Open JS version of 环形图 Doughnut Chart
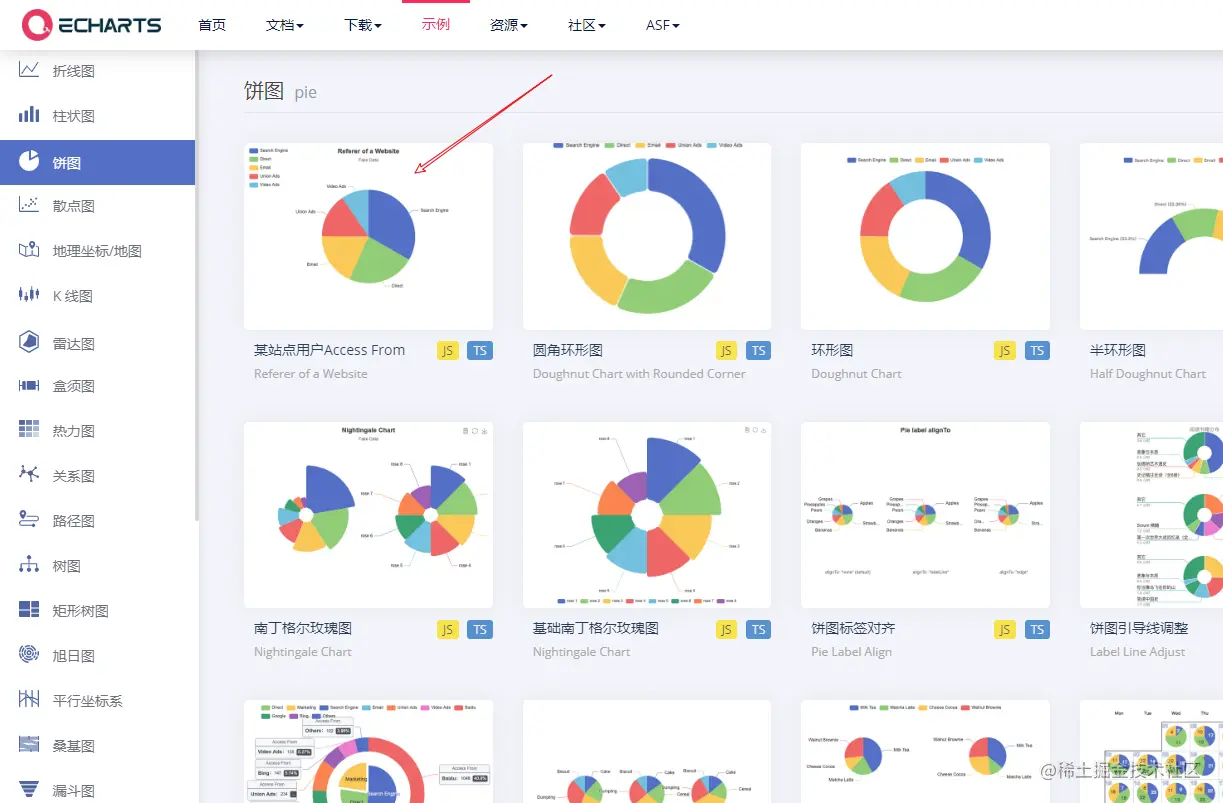The height and width of the screenshot is (803, 1223). (1004, 350)
